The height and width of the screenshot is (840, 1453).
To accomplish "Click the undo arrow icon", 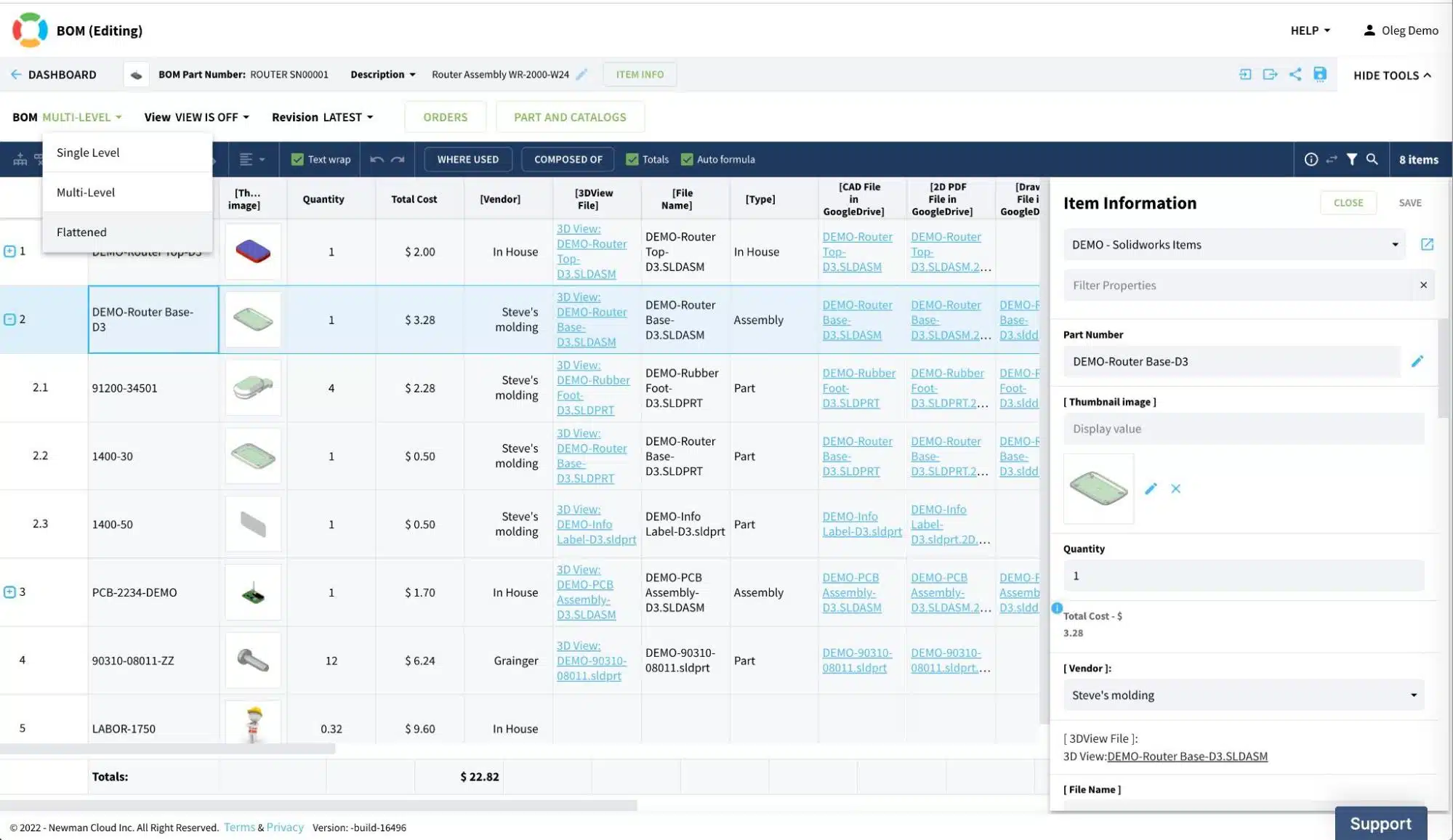I will pyautogui.click(x=377, y=159).
